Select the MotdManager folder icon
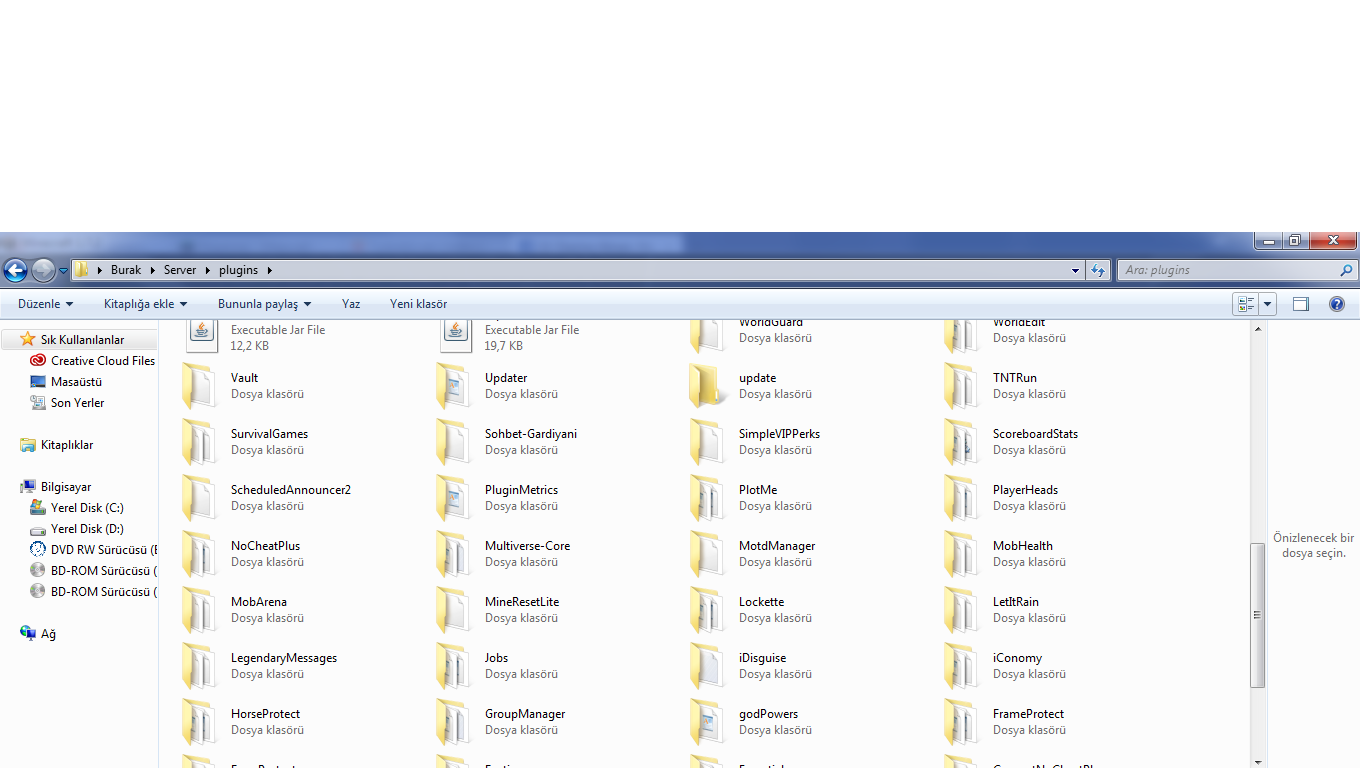Screen dimensions: 1360x768 (x=708, y=554)
